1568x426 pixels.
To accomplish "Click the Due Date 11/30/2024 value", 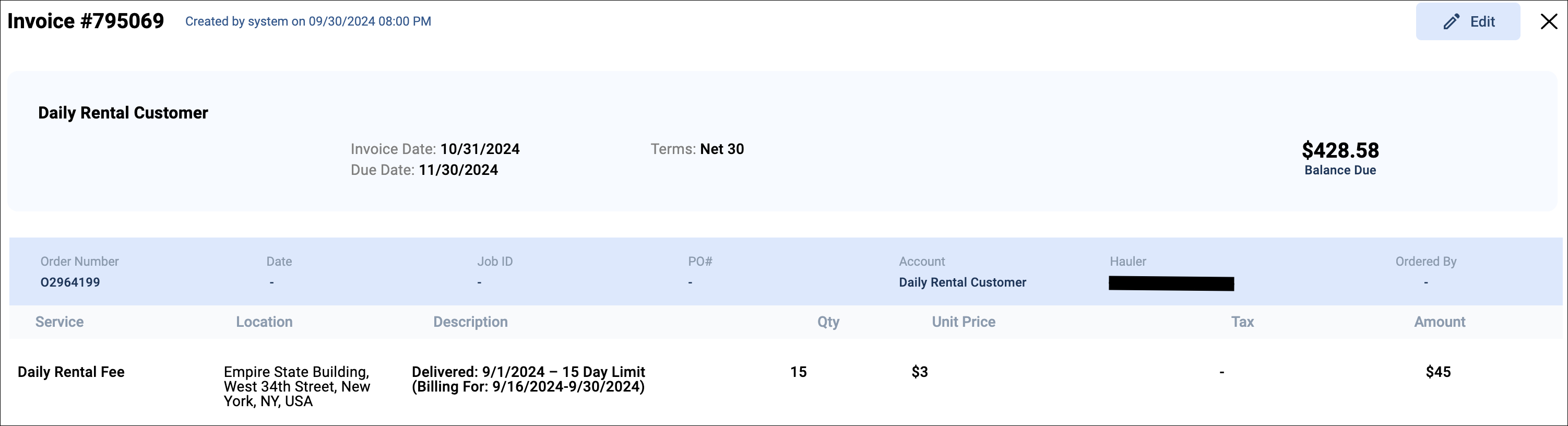I will point(458,170).
